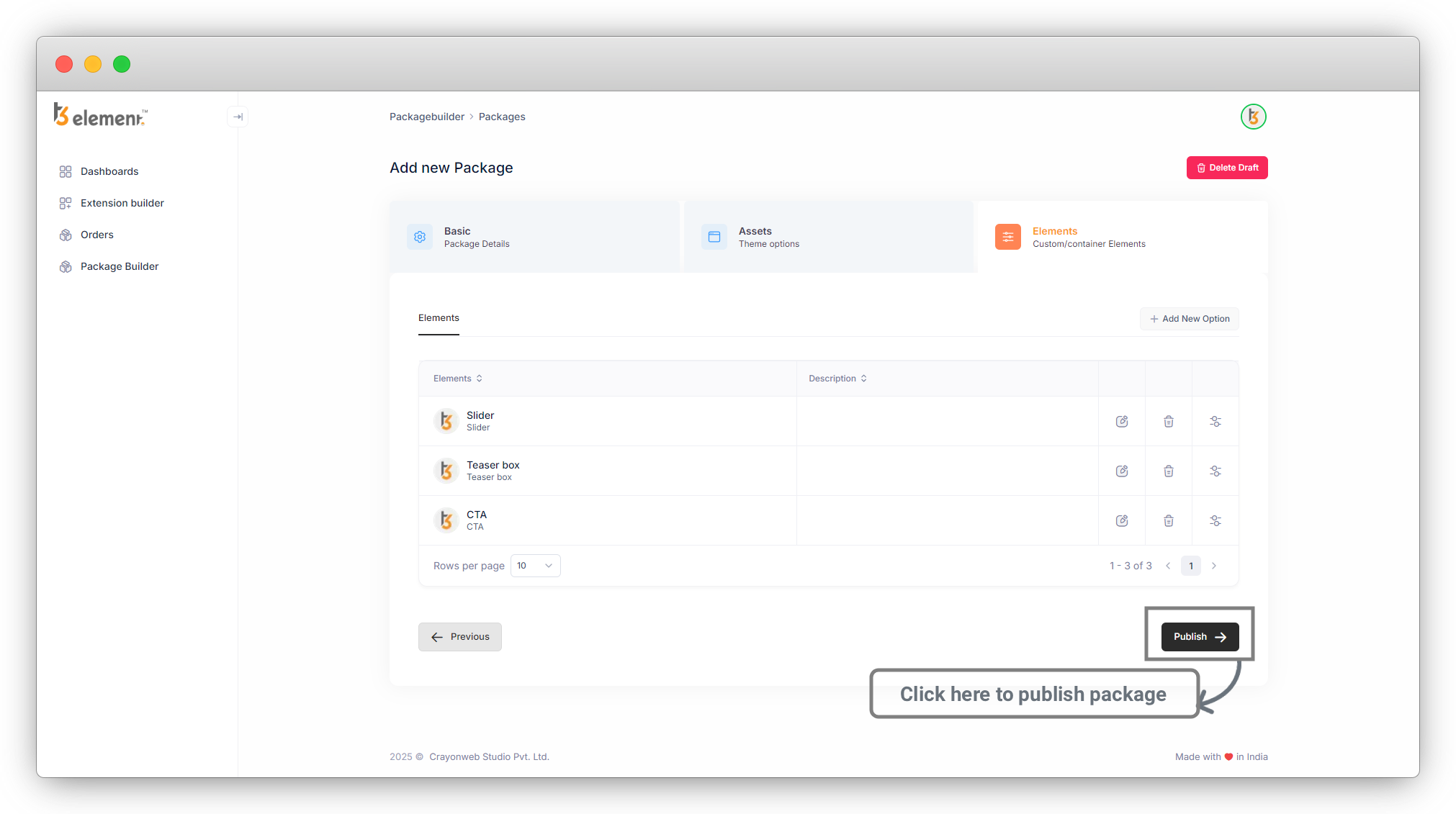The image size is (1456, 814).
Task: Select the Elements sub-tab
Action: pos(439,318)
